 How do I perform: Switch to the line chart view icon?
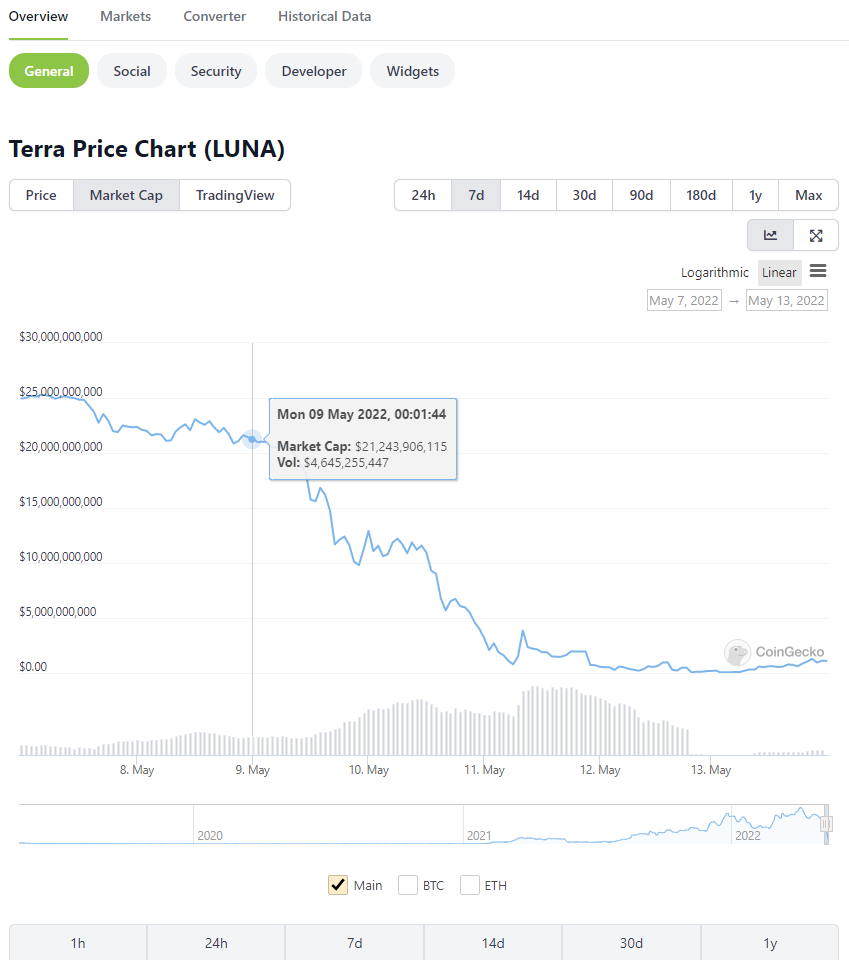770,235
